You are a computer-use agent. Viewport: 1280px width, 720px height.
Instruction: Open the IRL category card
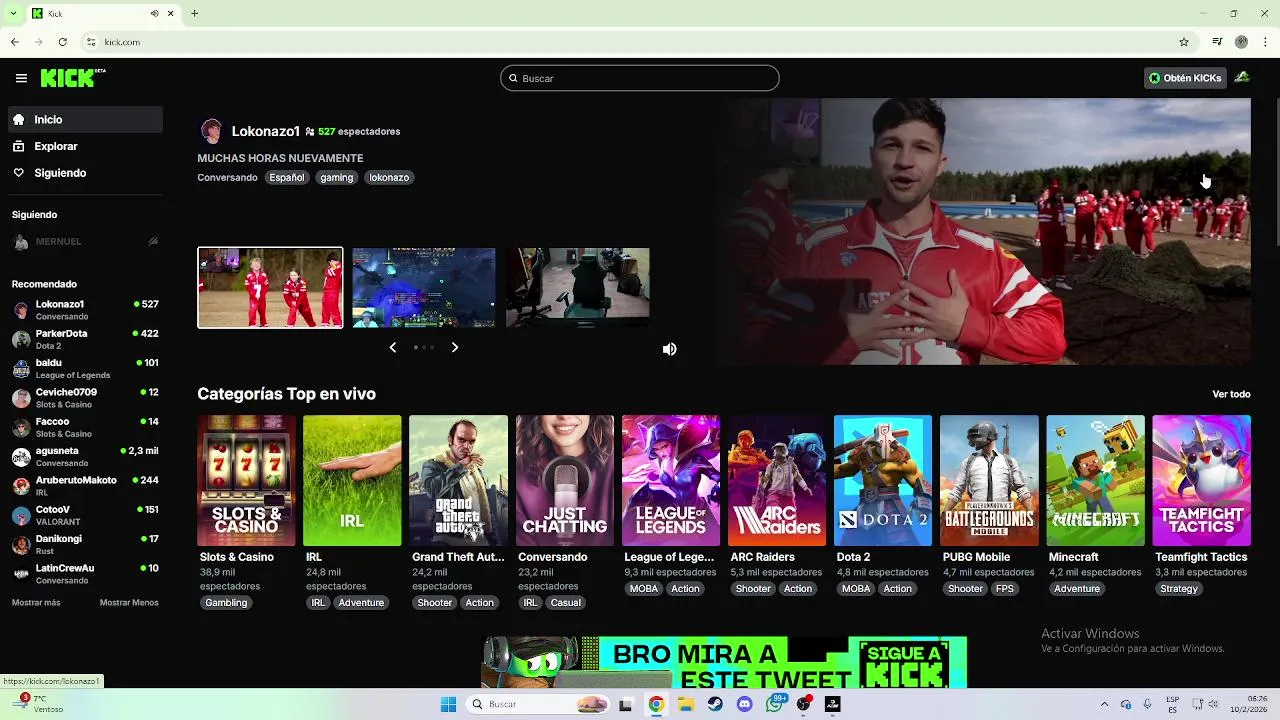pyautogui.click(x=352, y=481)
